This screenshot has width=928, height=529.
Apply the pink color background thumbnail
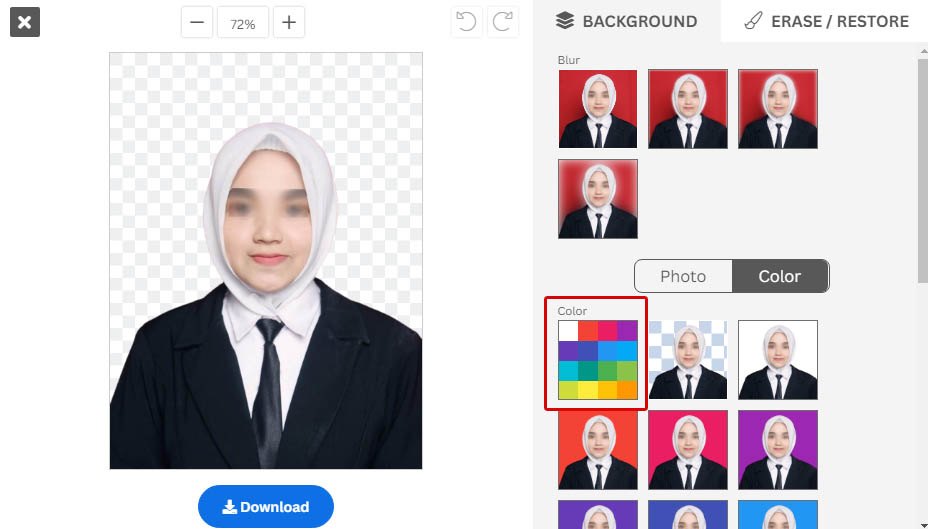[688, 450]
